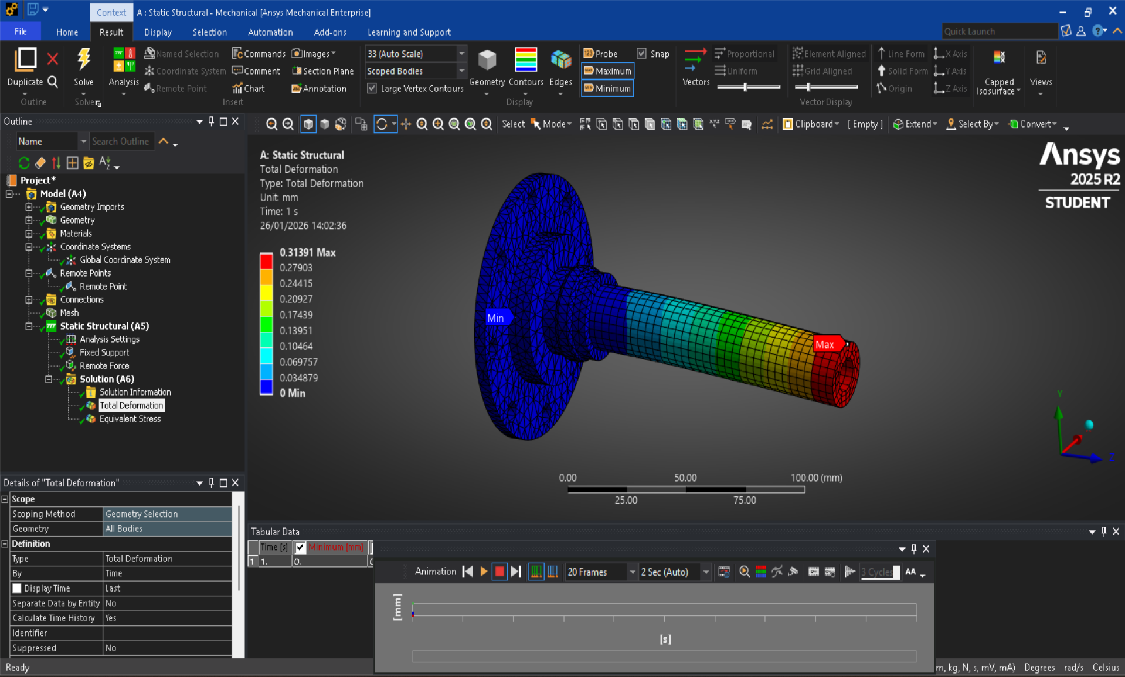1125x677 pixels.
Task: Select Equivalent Stress in the outline
Action: coord(129,419)
